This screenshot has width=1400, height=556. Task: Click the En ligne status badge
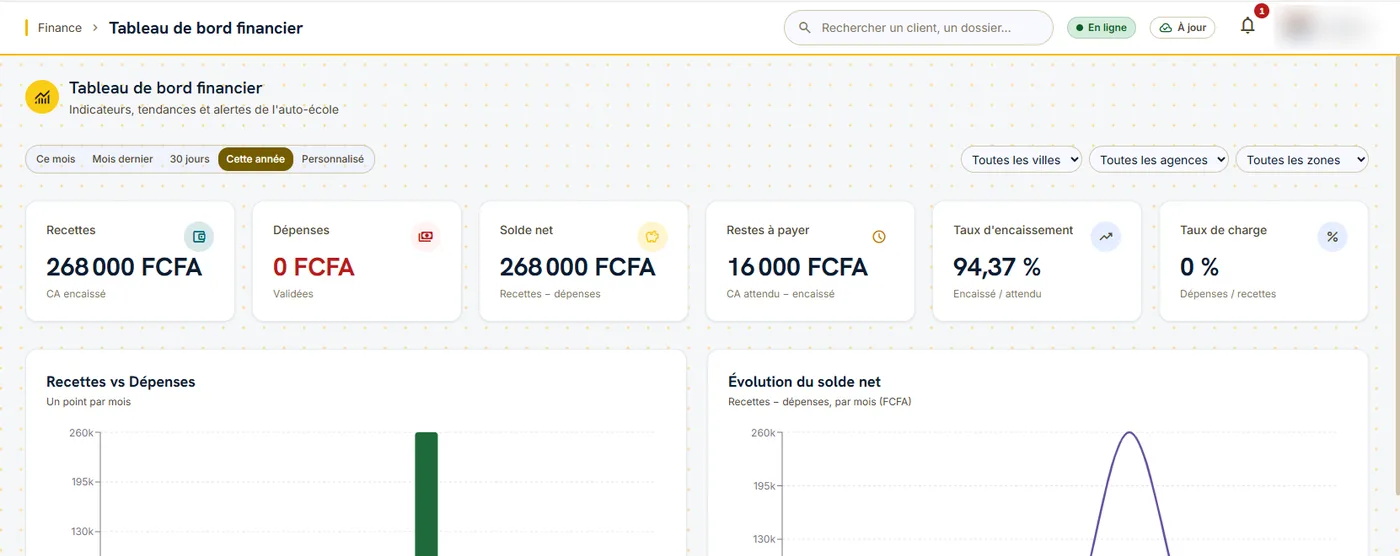pyautogui.click(x=1102, y=28)
